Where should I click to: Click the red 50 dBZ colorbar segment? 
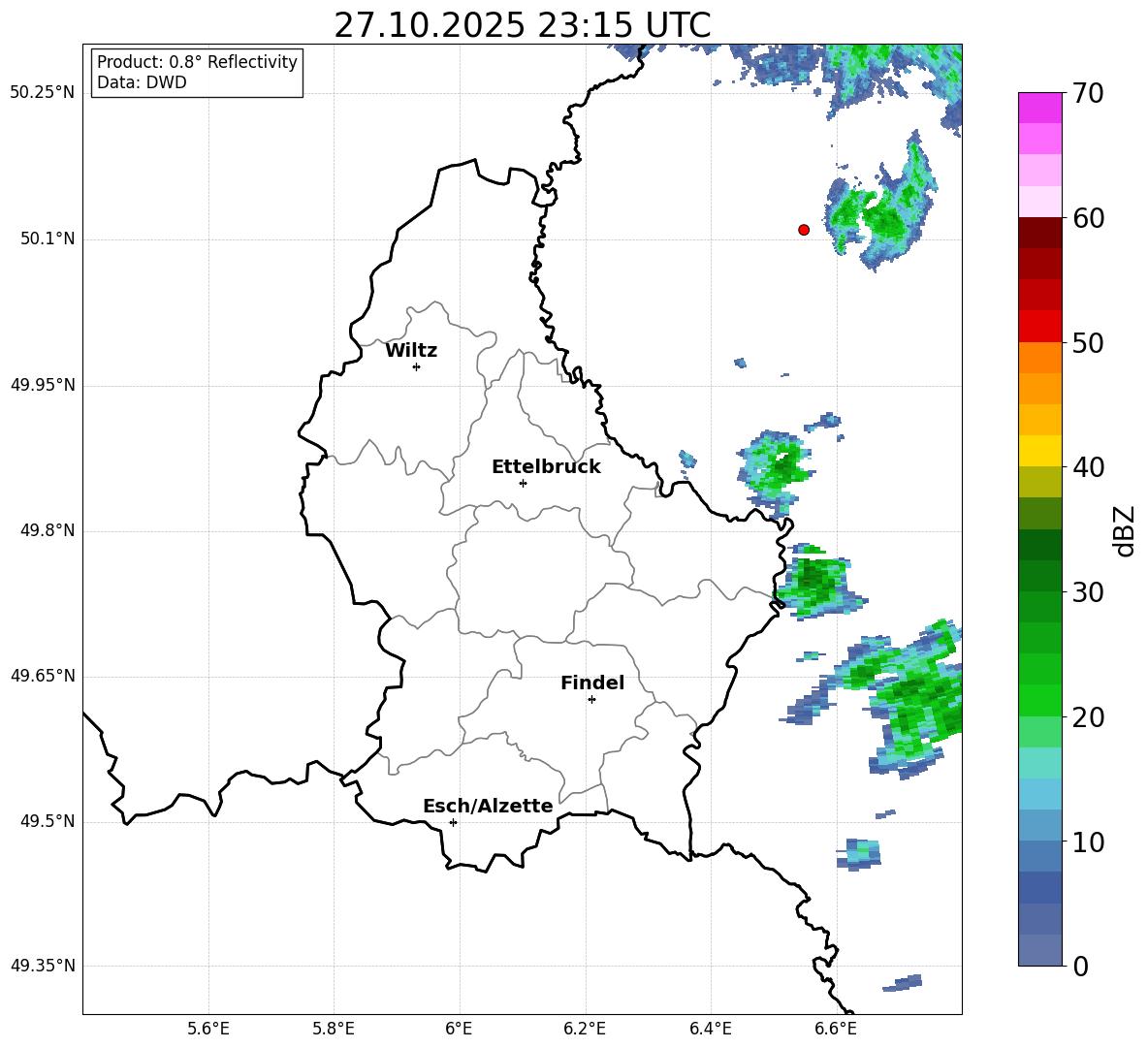1039,327
